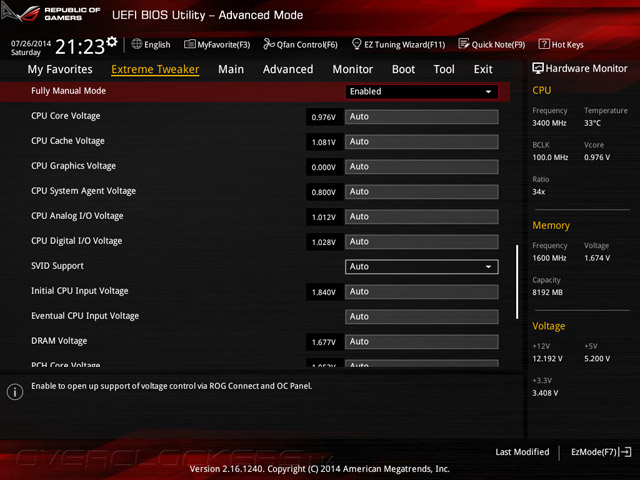Click the Hardware Monitor screen icon
Screen dimensions: 640x480
[x=538, y=68]
